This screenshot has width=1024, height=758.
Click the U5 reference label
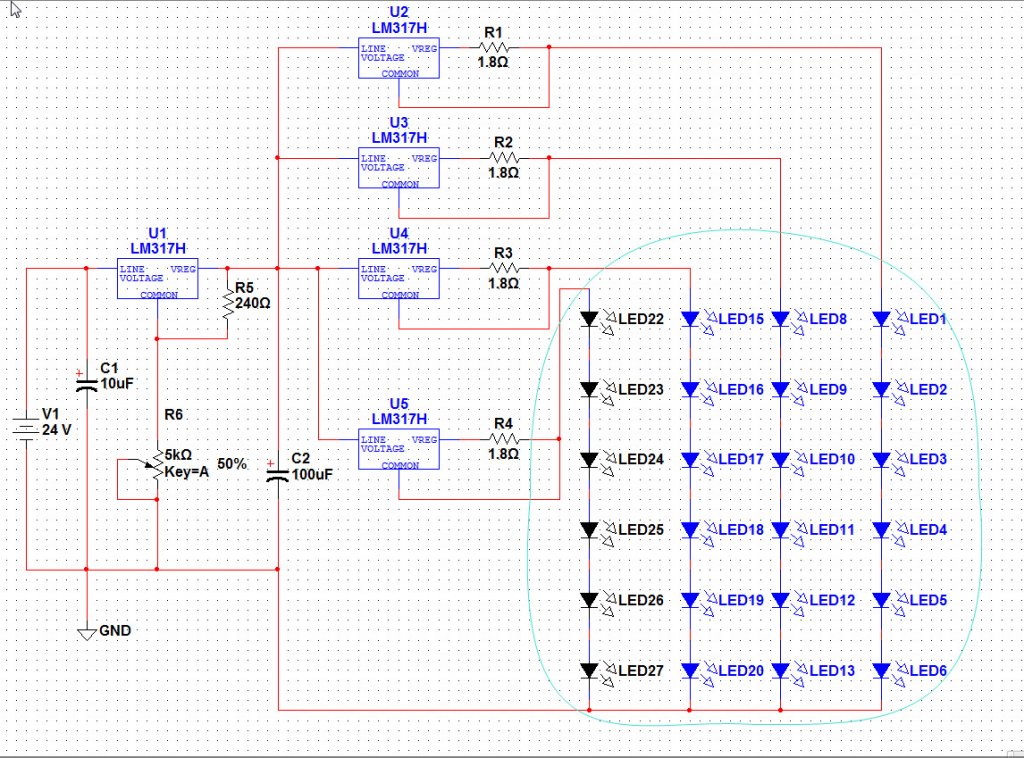coord(399,403)
